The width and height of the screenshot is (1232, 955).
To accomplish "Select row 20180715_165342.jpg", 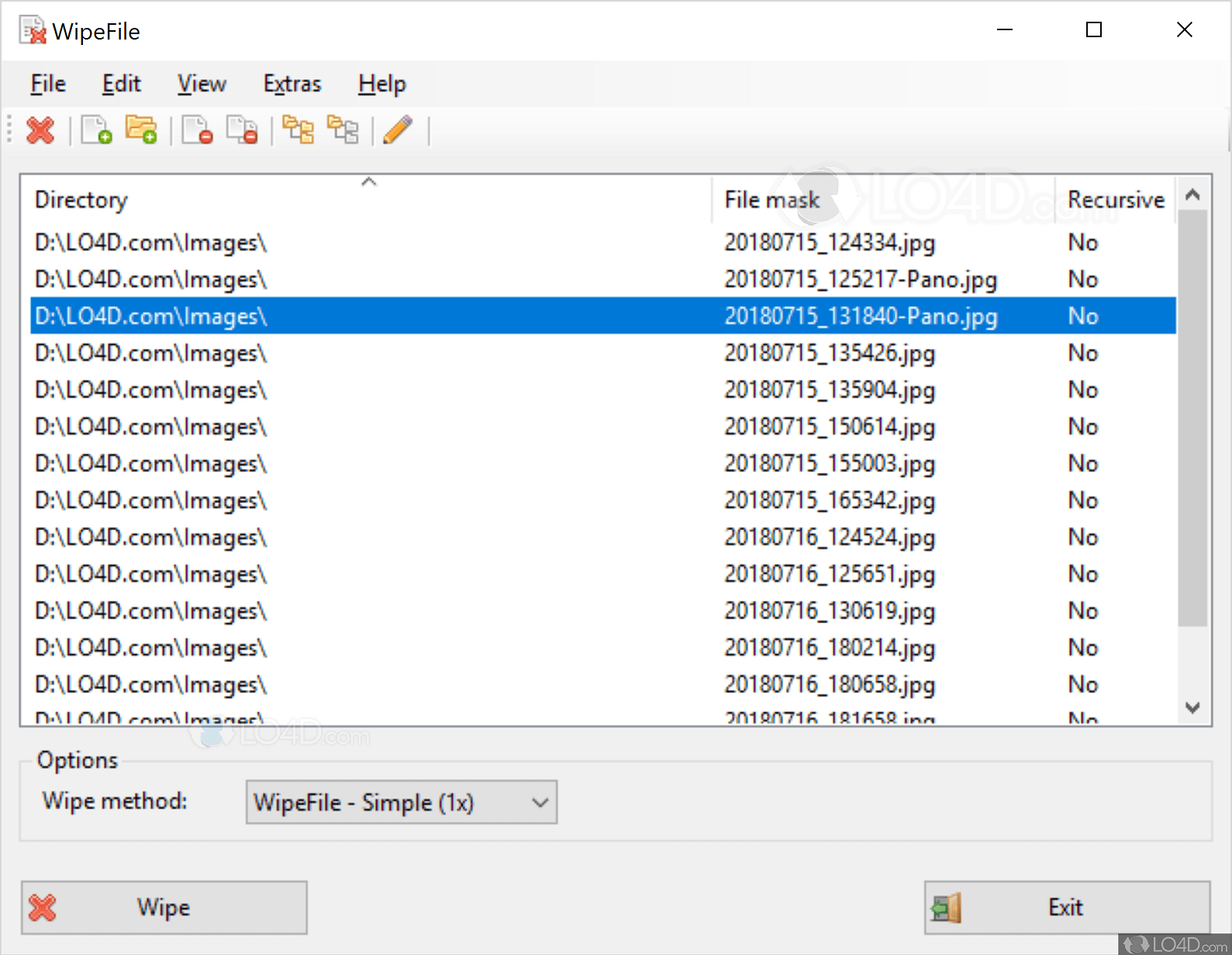I will click(x=603, y=500).
